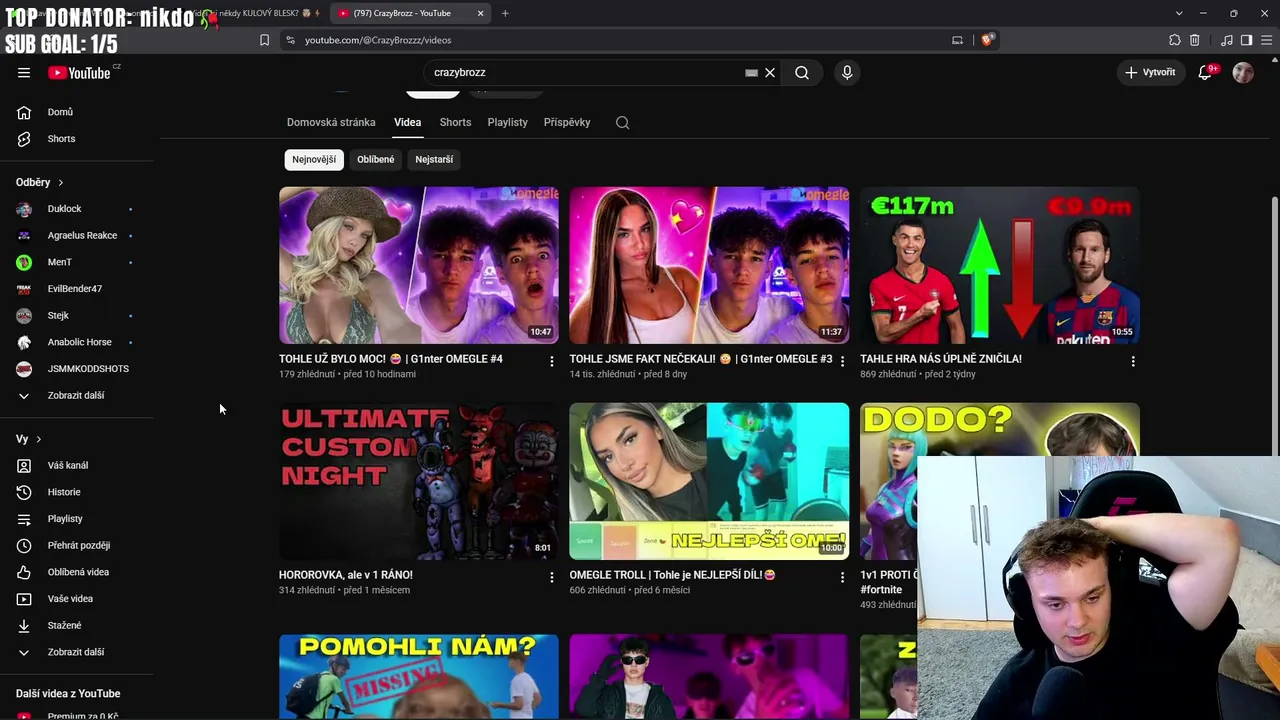
Task: Sort videos by Oblíbené
Action: pyautogui.click(x=376, y=160)
